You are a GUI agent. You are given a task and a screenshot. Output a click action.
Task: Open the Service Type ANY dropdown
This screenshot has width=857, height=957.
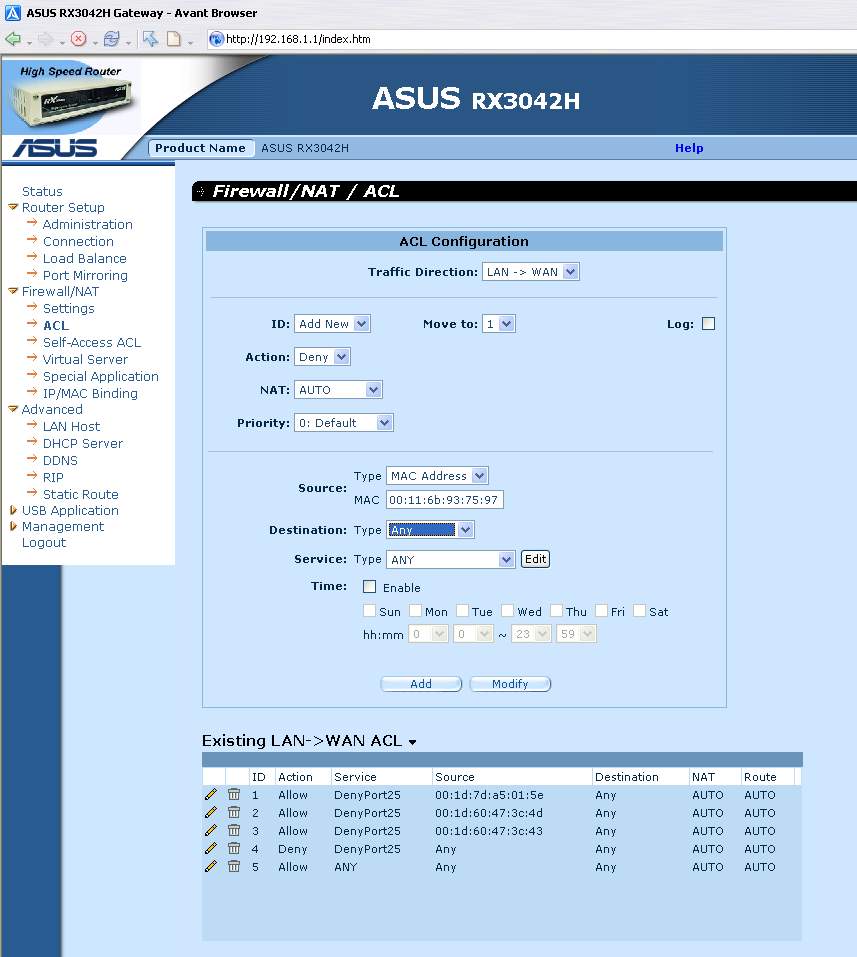450,559
